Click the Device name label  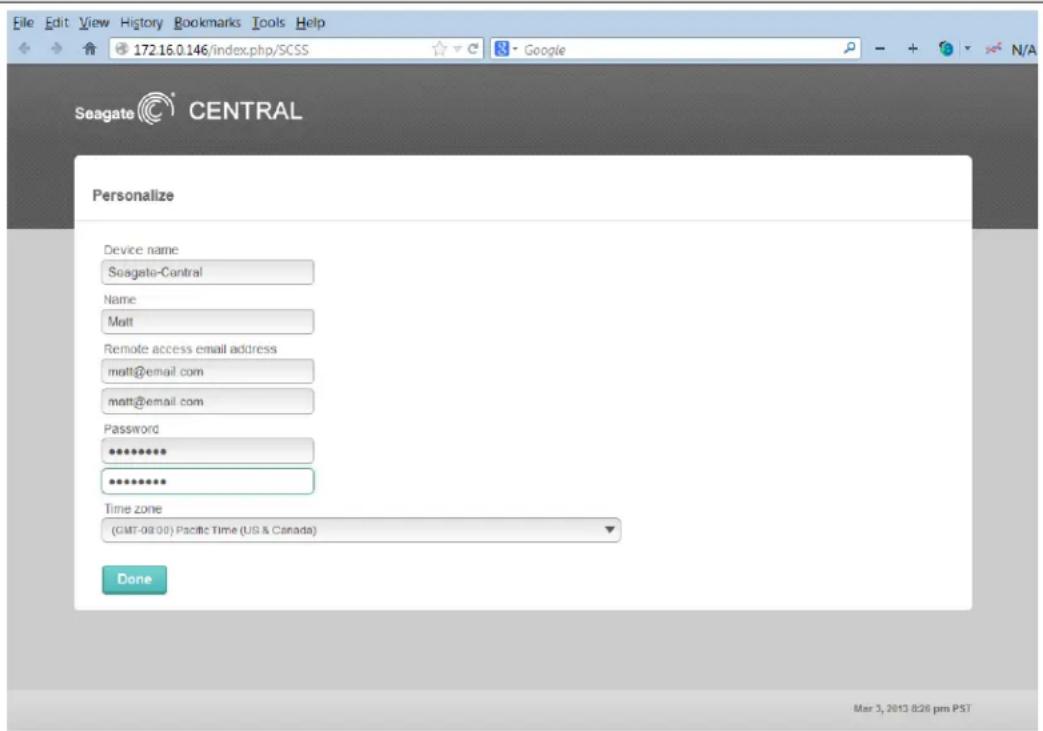(141, 250)
